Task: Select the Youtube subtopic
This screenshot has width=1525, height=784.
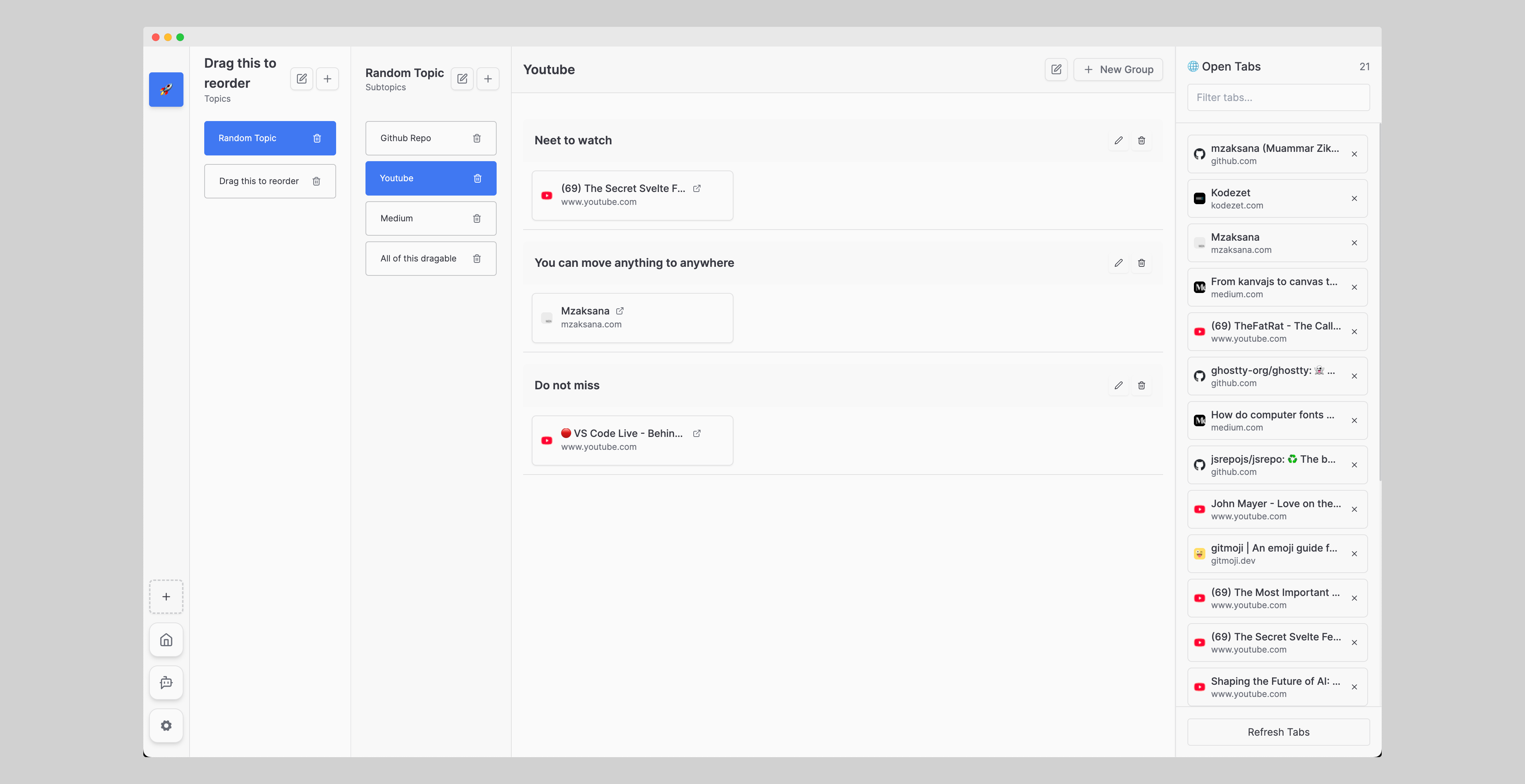Action: pyautogui.click(x=430, y=178)
